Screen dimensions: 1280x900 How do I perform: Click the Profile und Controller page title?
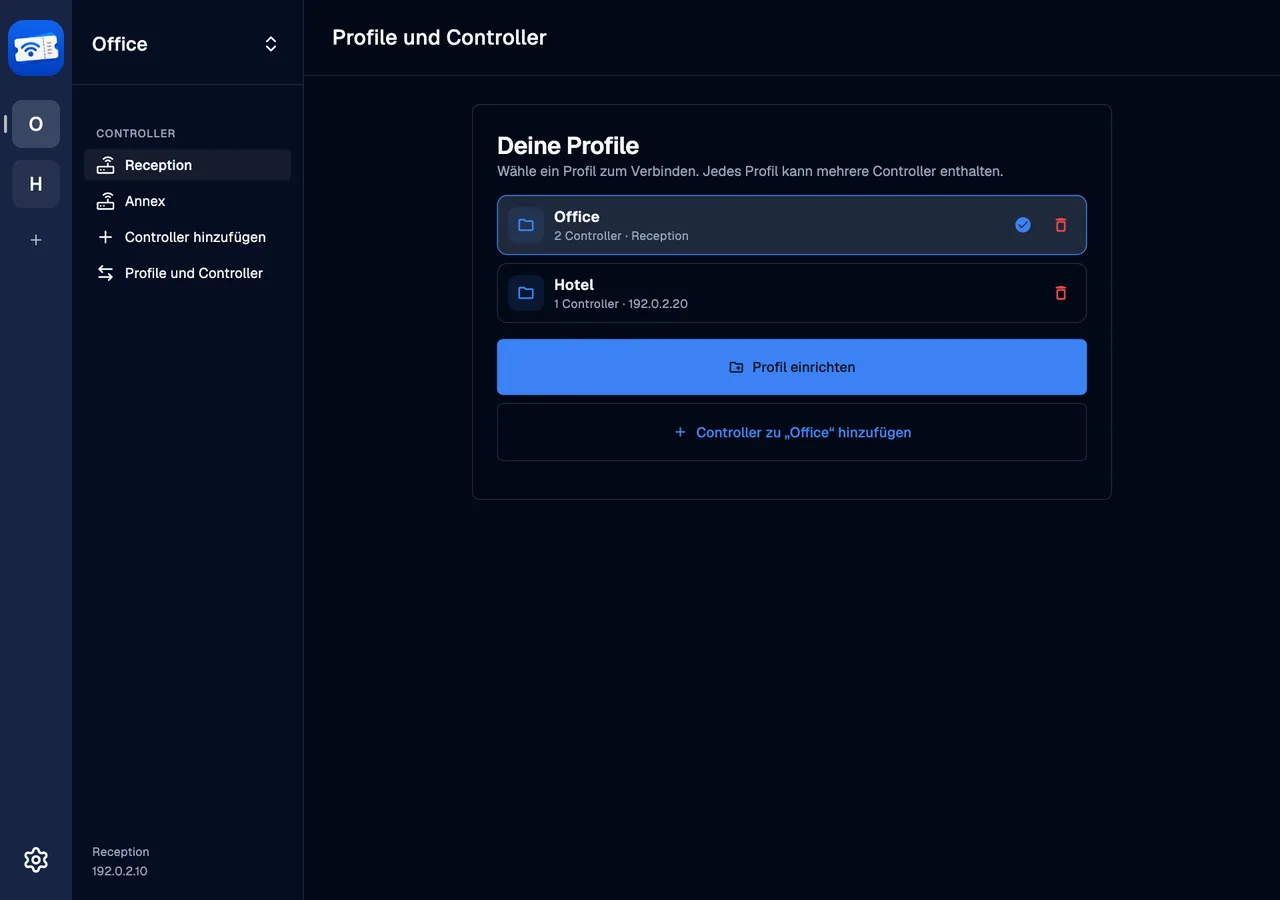(439, 38)
